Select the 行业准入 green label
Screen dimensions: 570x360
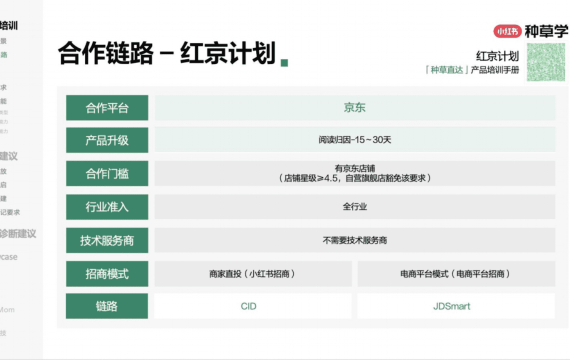[x=107, y=207]
